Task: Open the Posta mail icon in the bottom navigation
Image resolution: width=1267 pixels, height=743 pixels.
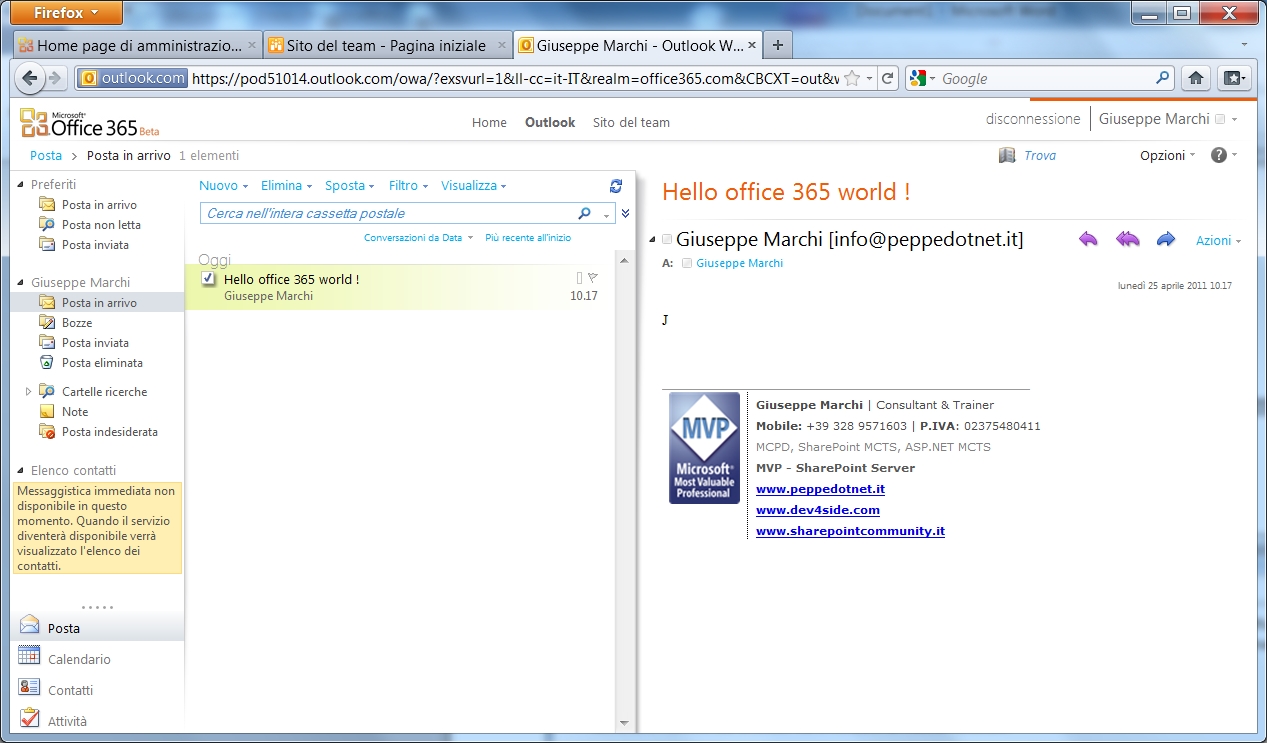Action: pos(30,625)
